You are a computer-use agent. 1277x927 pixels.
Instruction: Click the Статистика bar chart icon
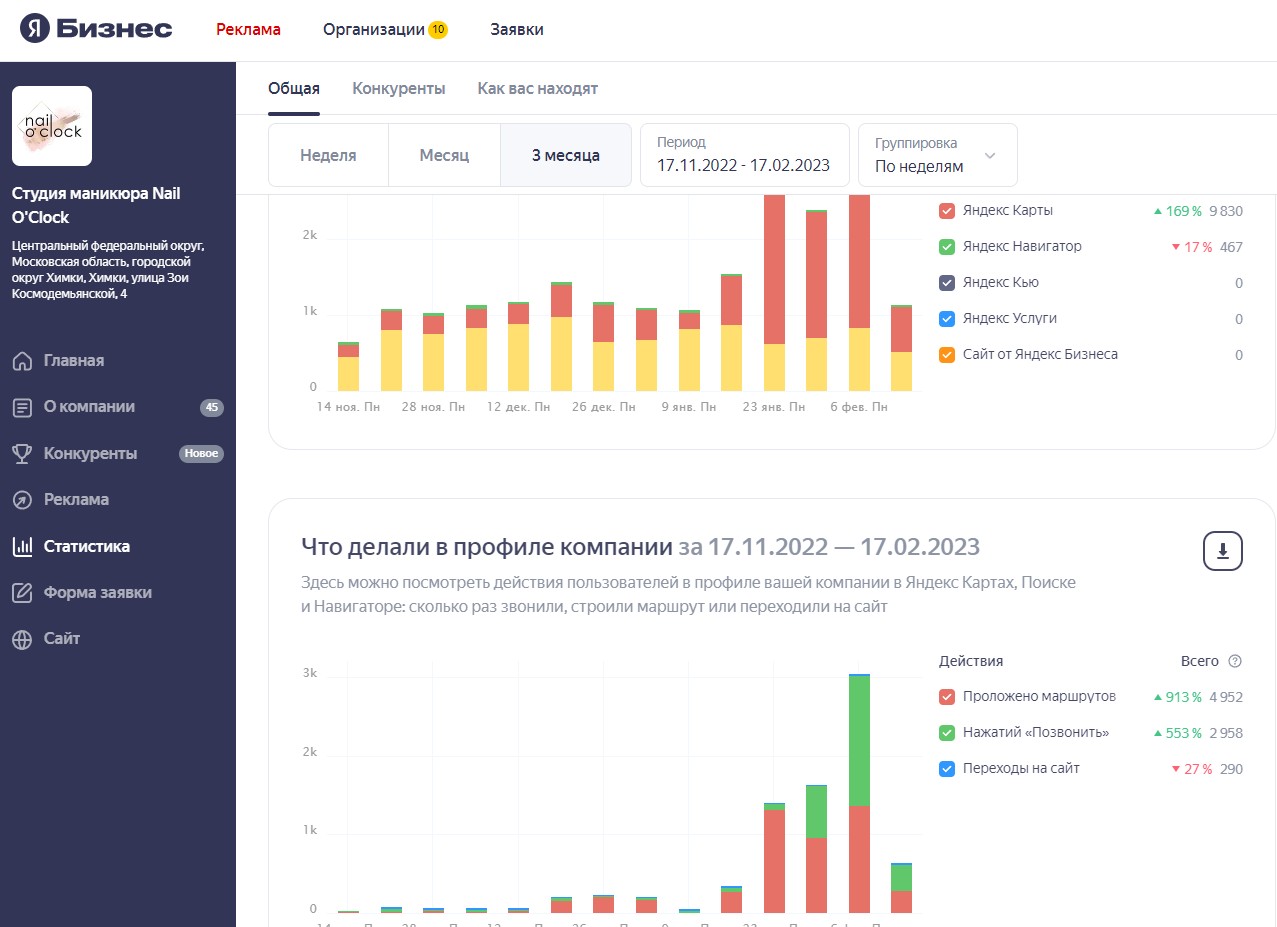click(22, 547)
